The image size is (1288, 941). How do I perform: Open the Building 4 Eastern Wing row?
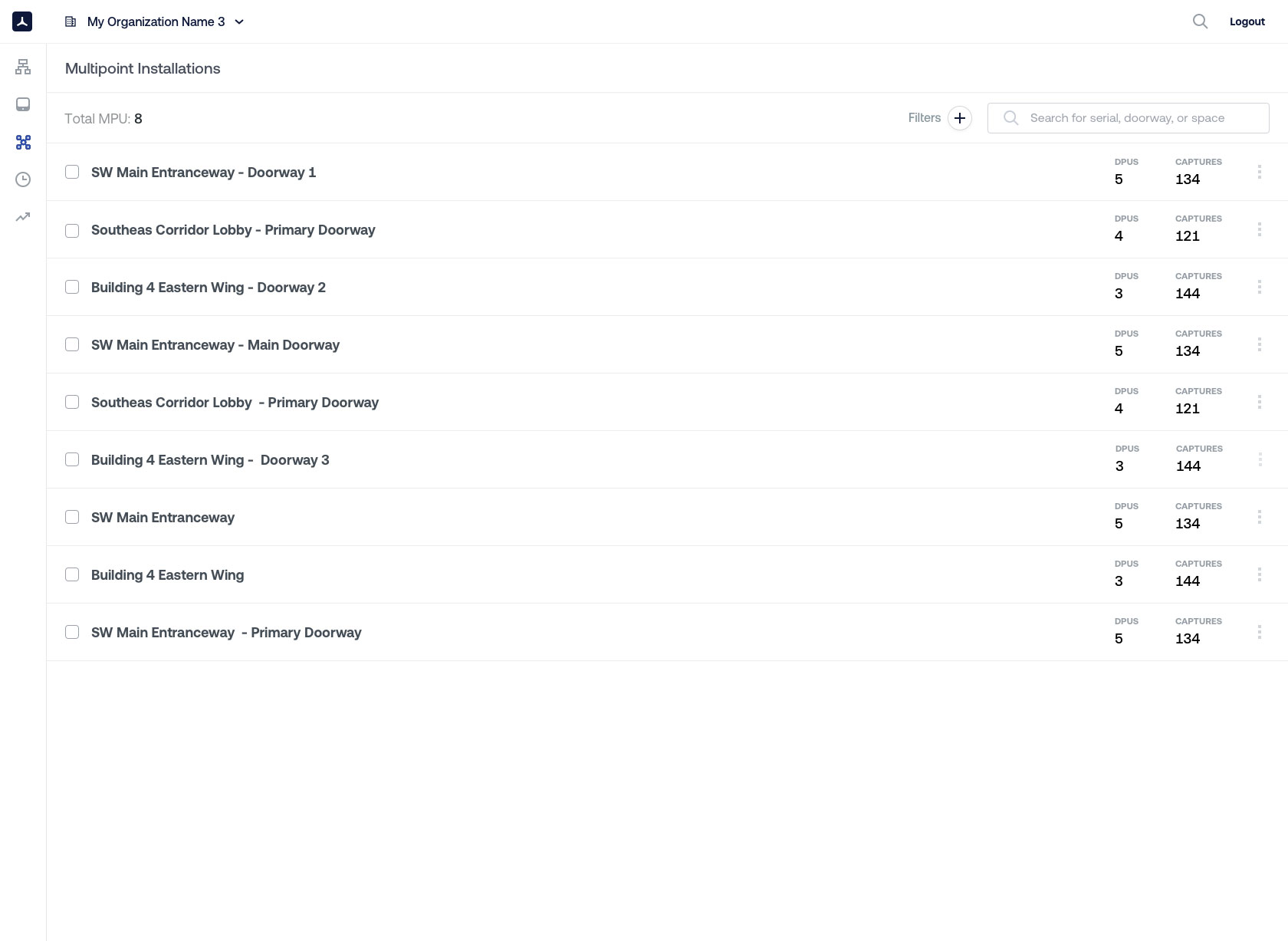tap(167, 575)
